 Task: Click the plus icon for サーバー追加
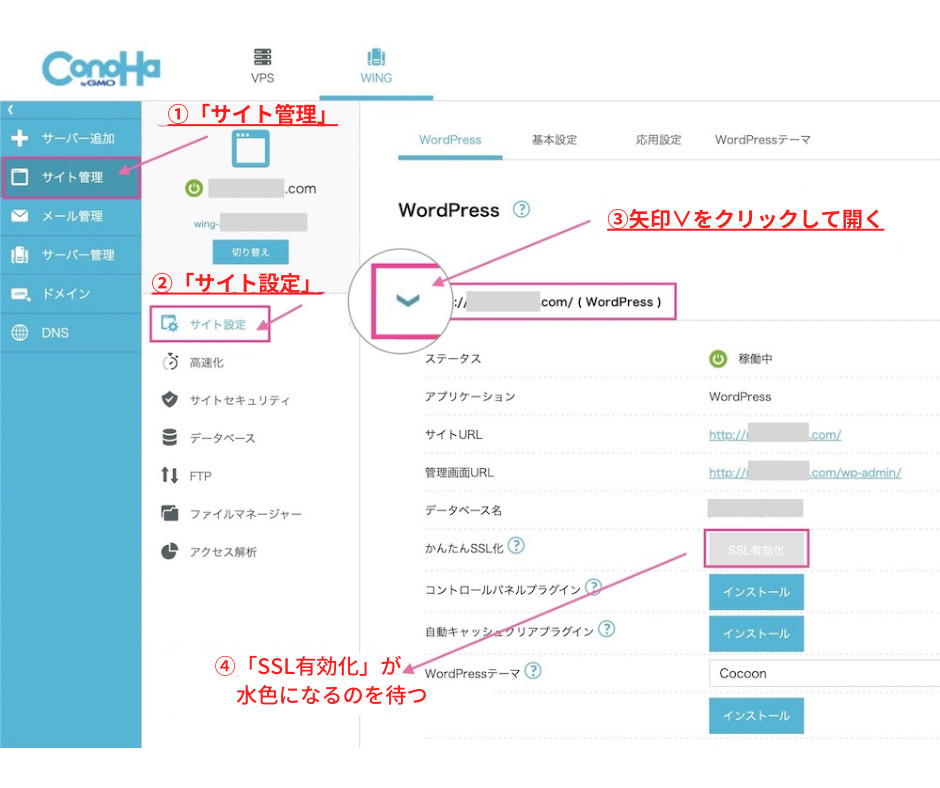pos(20,138)
